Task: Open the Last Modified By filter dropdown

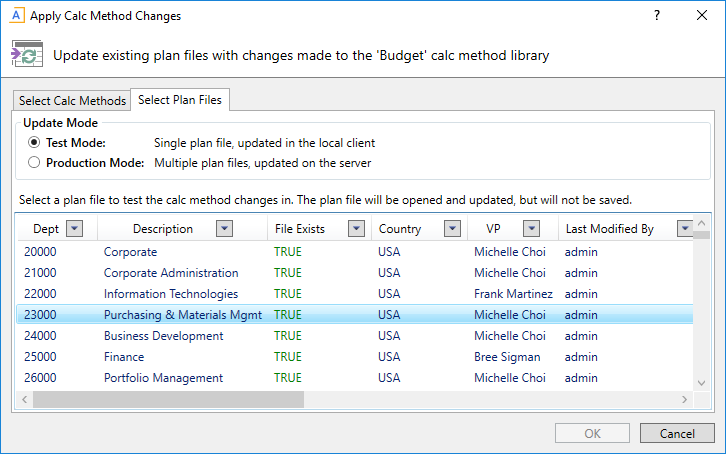Action: [685, 229]
